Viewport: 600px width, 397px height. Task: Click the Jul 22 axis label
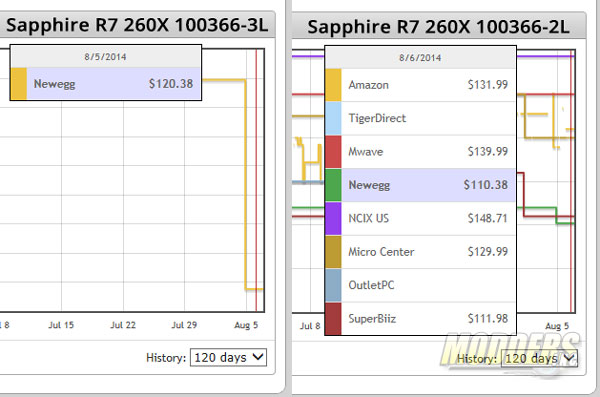click(123, 325)
